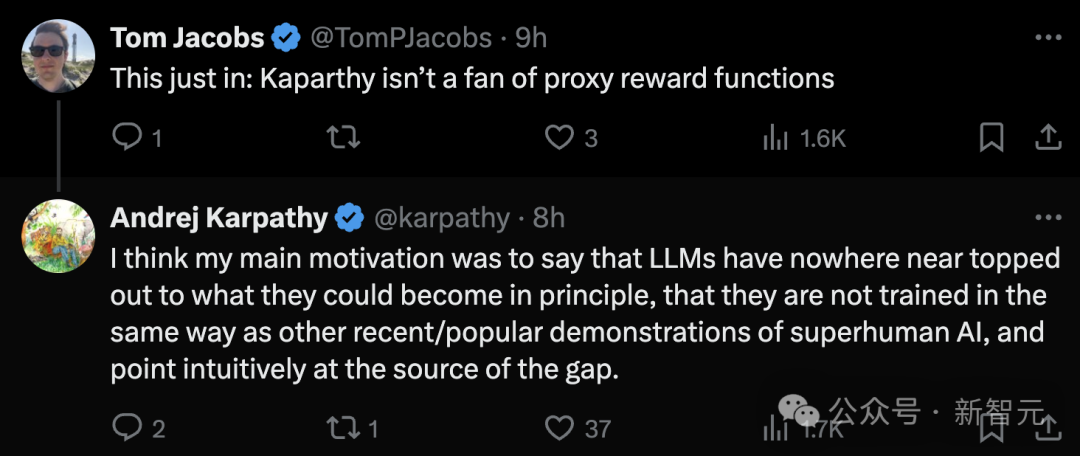Reply to Andrej Karpathy's tweet
Image resolution: width=1080 pixels, height=456 pixels.
(127, 428)
